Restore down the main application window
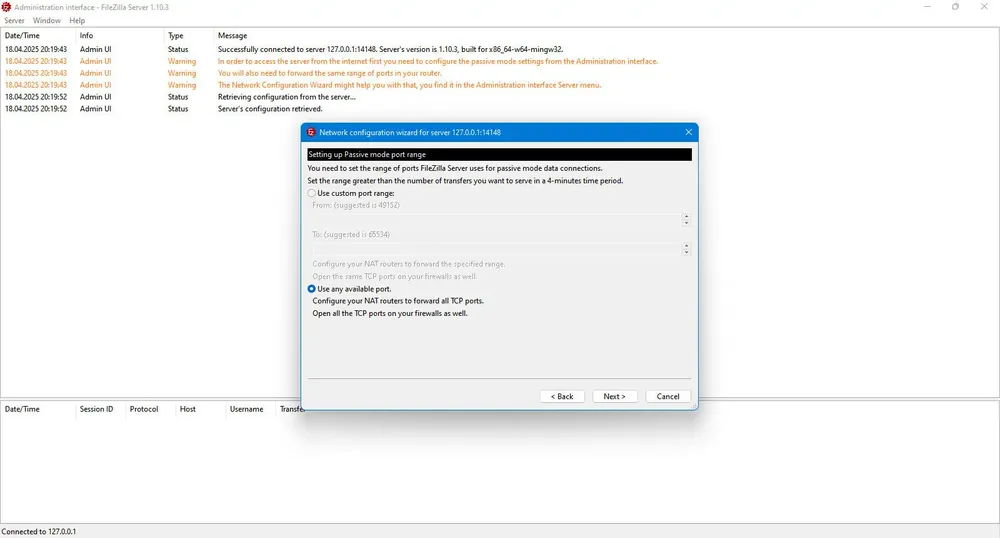 click(955, 7)
